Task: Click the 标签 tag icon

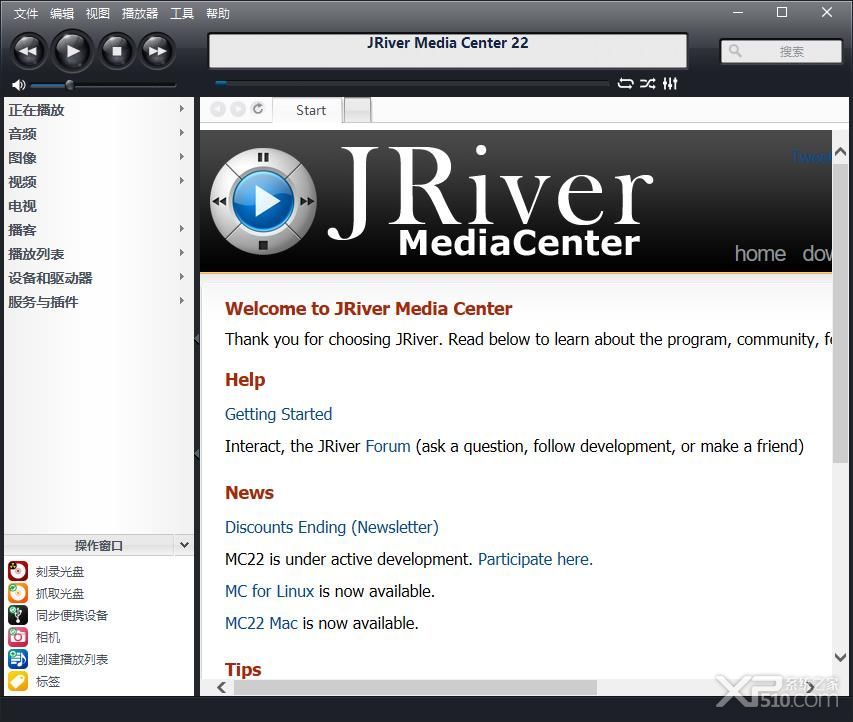Action: pos(18,681)
